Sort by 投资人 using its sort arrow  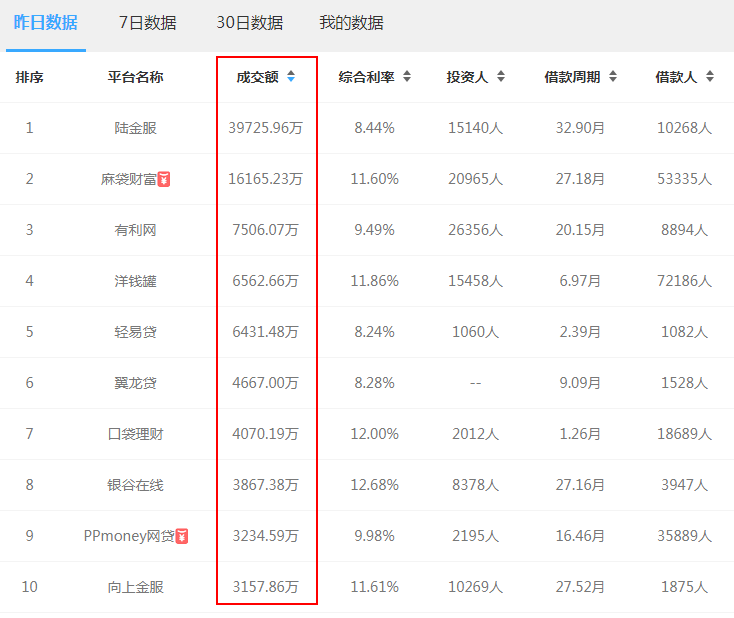click(501, 76)
